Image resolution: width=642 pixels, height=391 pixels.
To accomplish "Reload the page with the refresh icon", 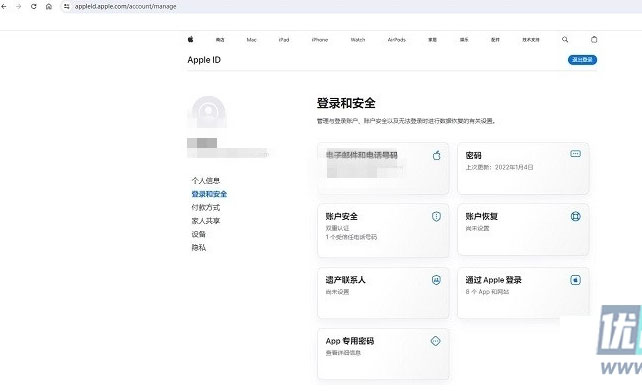I will [x=34, y=7].
